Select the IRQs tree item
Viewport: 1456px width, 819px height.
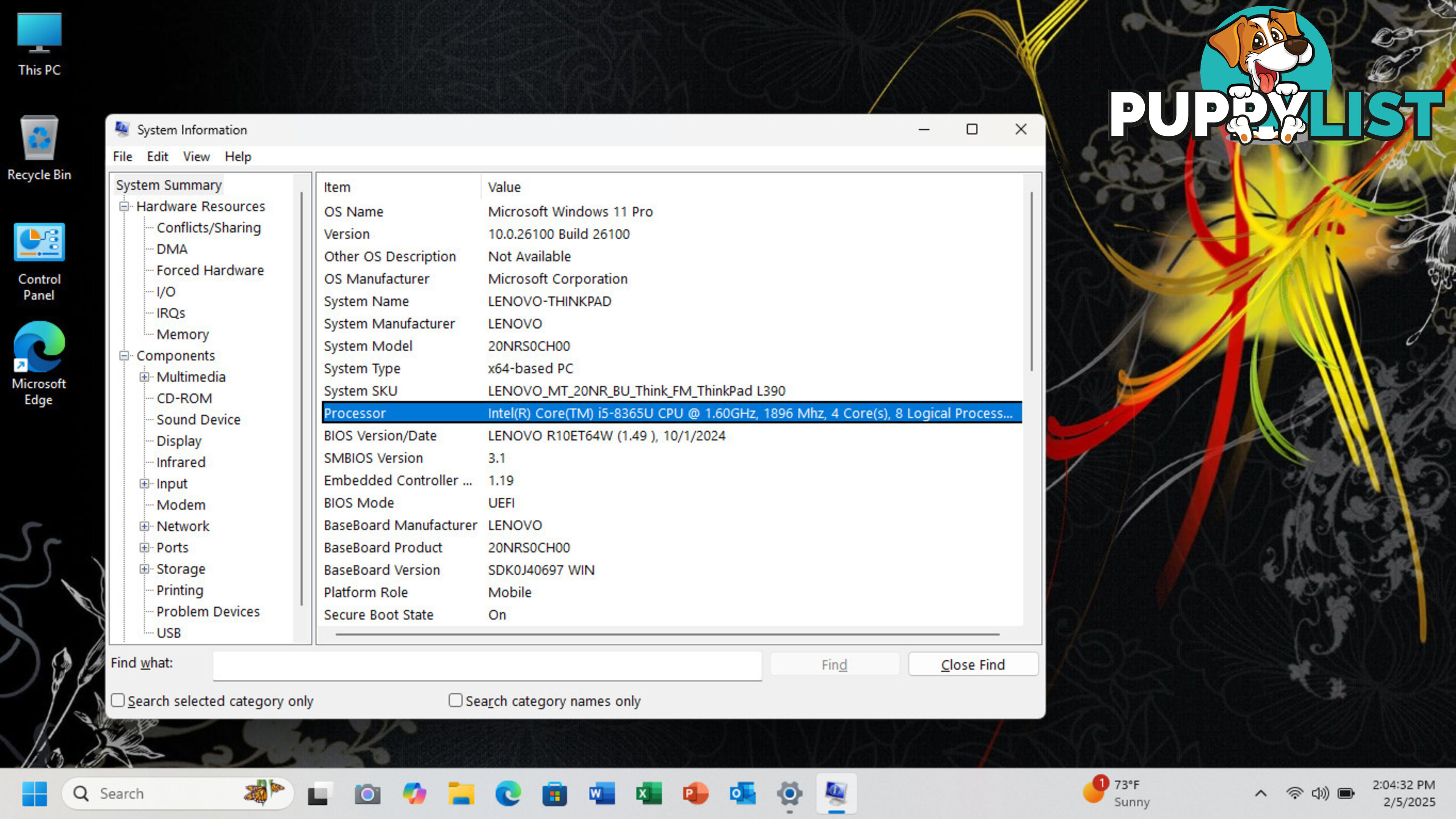tap(171, 313)
